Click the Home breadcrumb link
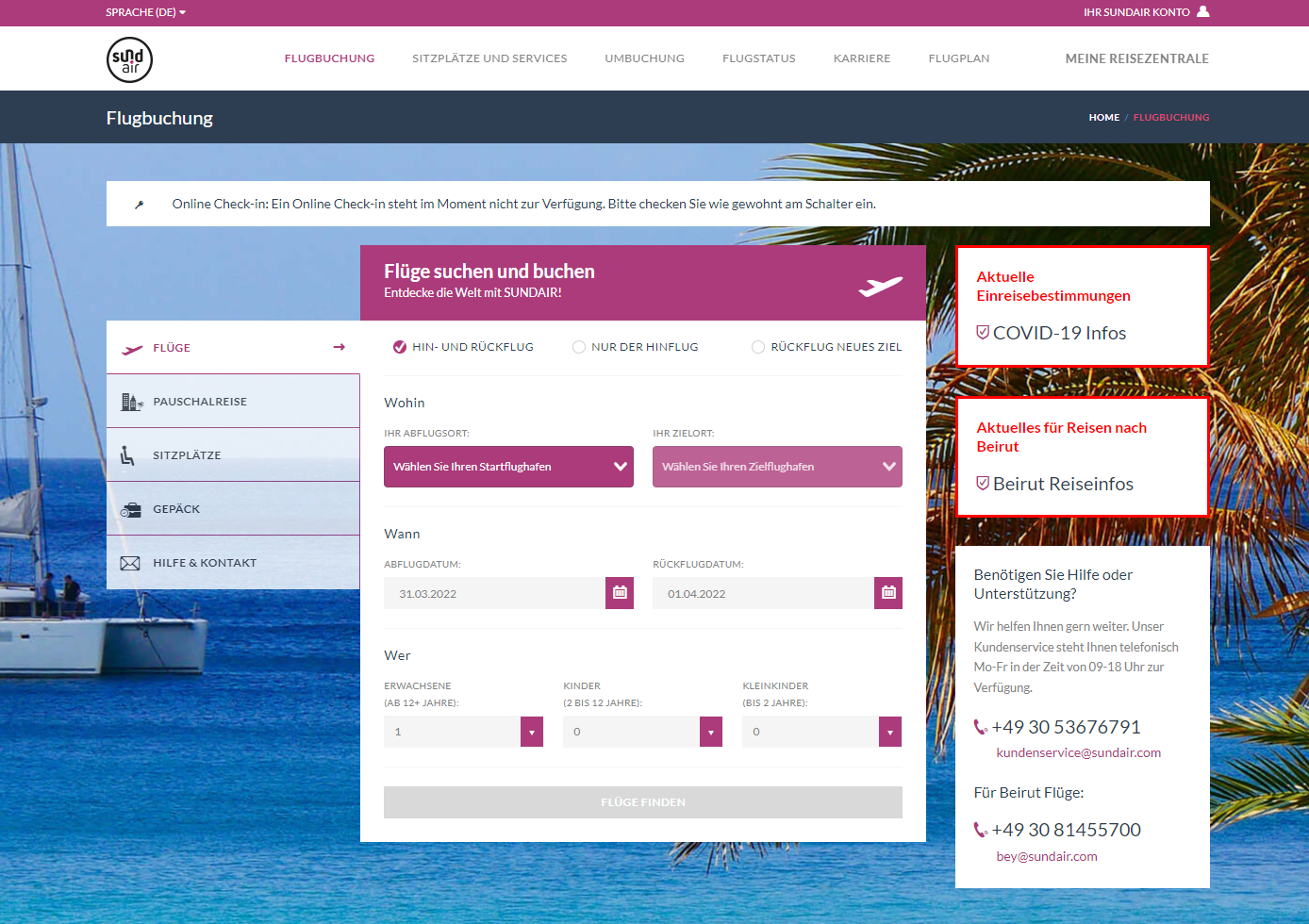This screenshot has height=924, width=1309. [x=1104, y=118]
